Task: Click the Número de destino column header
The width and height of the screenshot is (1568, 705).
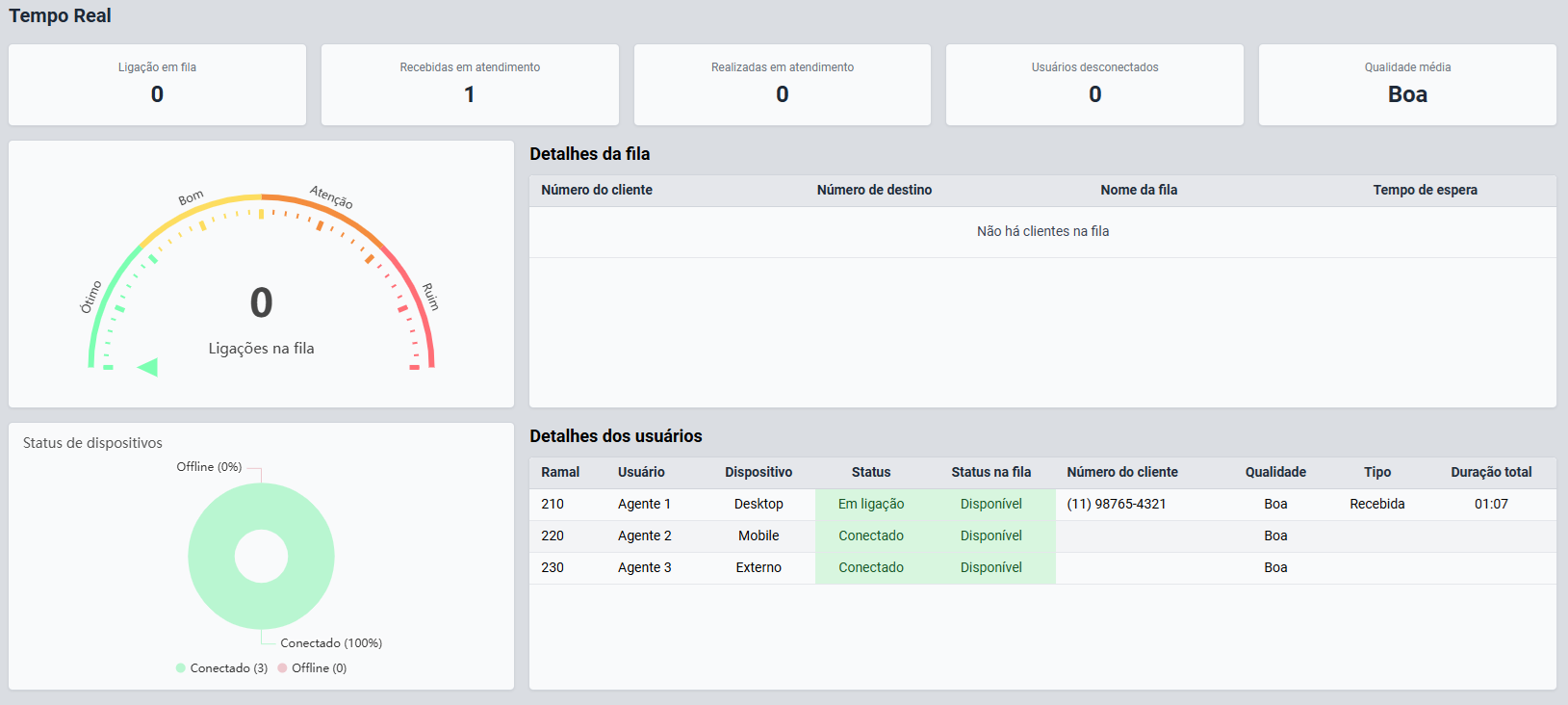Action: click(874, 190)
